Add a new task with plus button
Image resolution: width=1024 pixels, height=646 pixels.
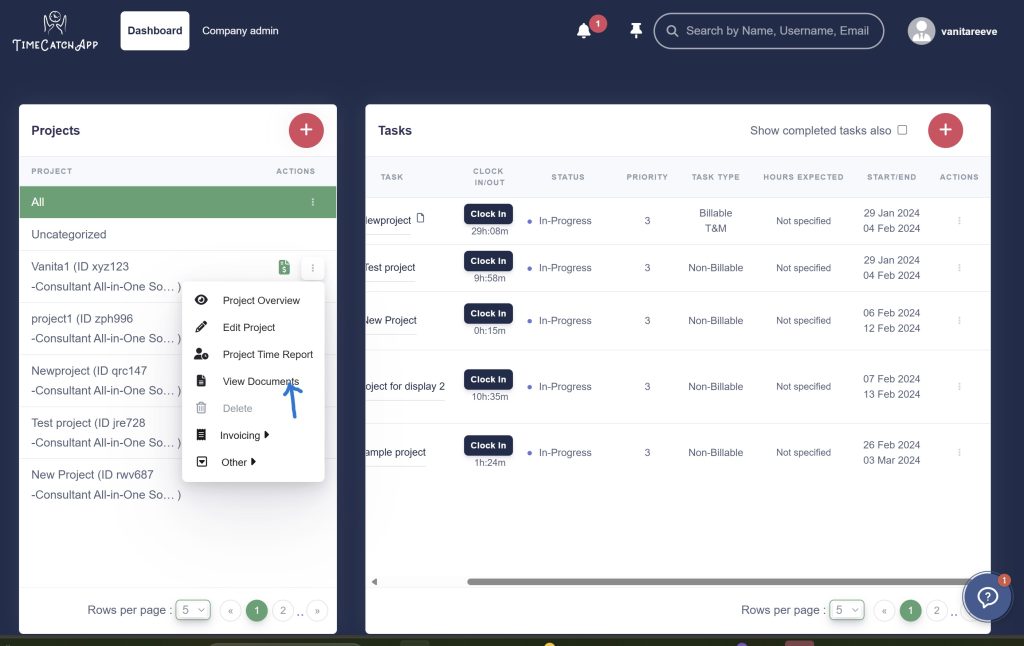[945, 130]
